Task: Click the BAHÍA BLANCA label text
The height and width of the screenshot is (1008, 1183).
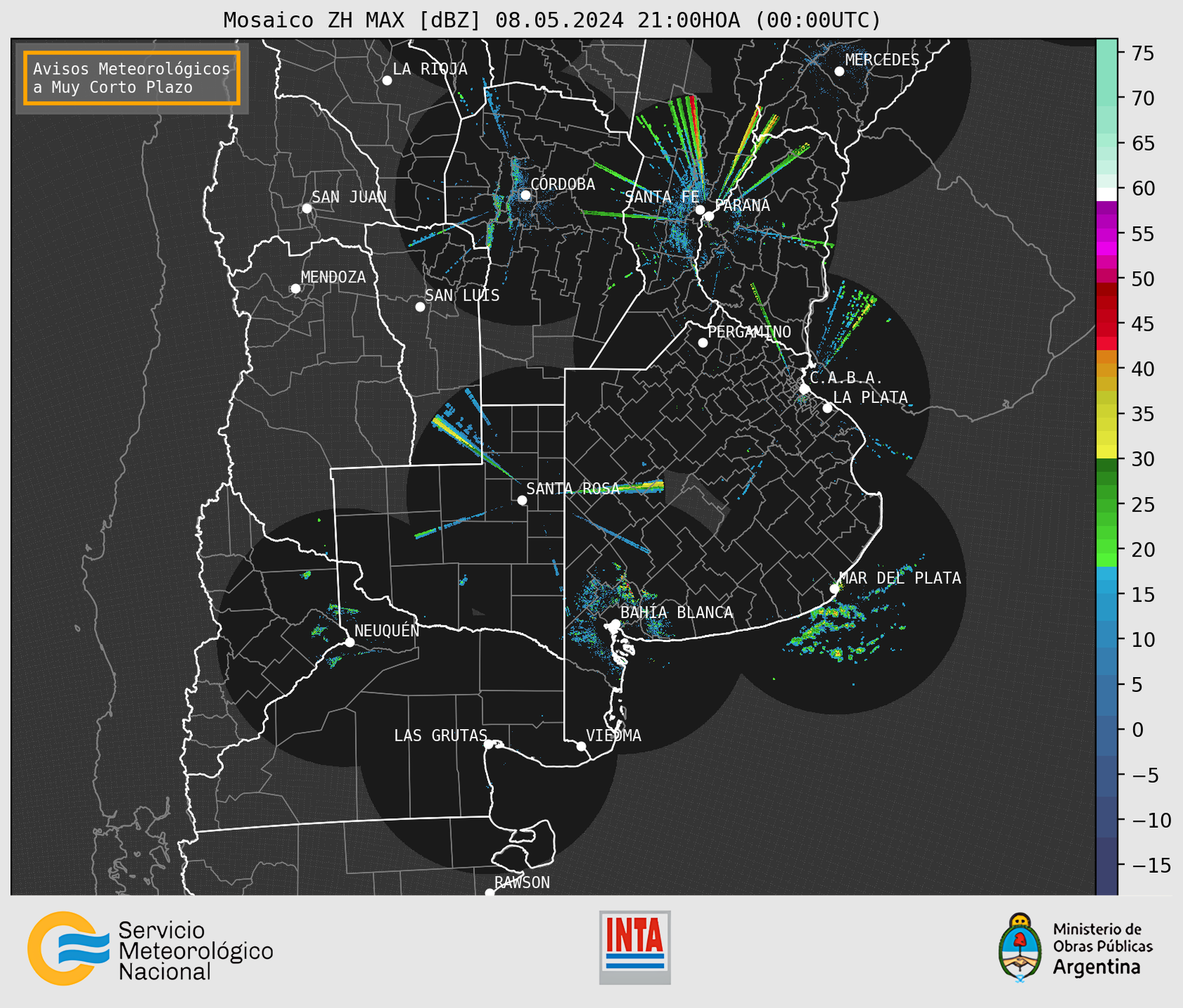Action: coord(677,613)
